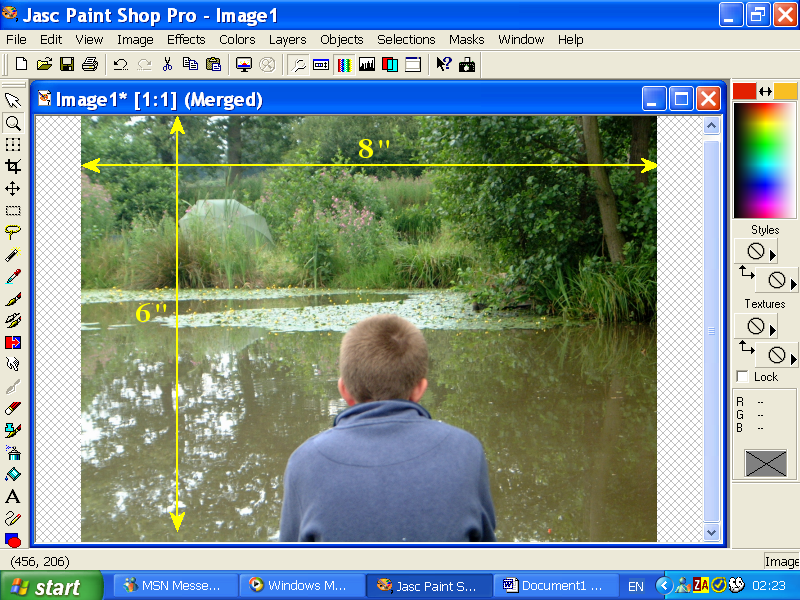
Task: Select the Crop tool
Action: (13, 166)
